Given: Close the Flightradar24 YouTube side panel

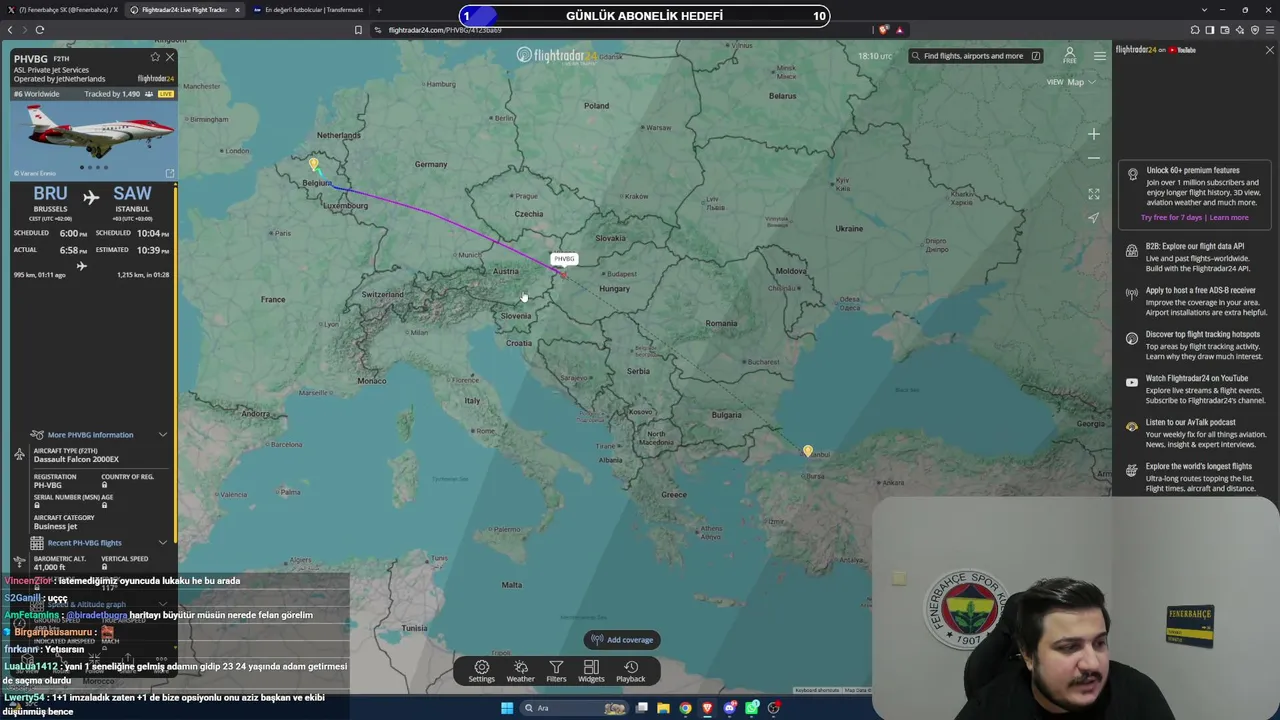Looking at the screenshot, I should coord(1270,50).
